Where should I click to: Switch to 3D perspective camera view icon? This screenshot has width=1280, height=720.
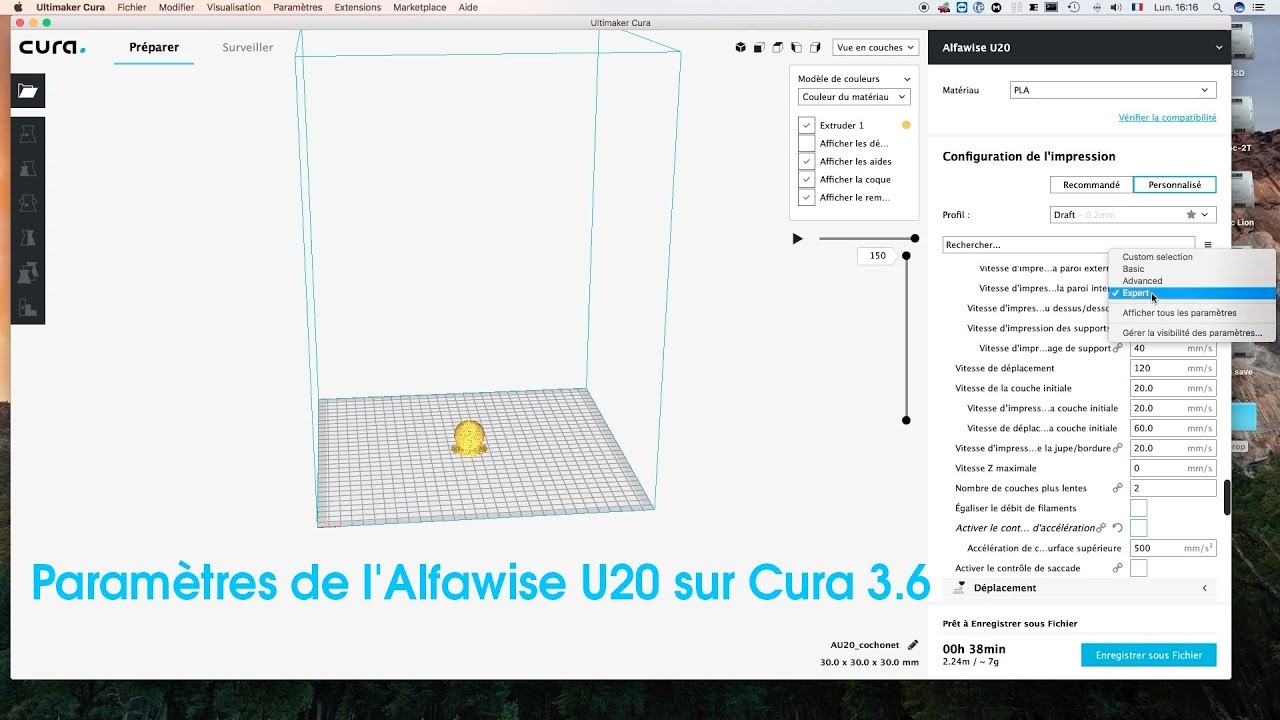[741, 47]
